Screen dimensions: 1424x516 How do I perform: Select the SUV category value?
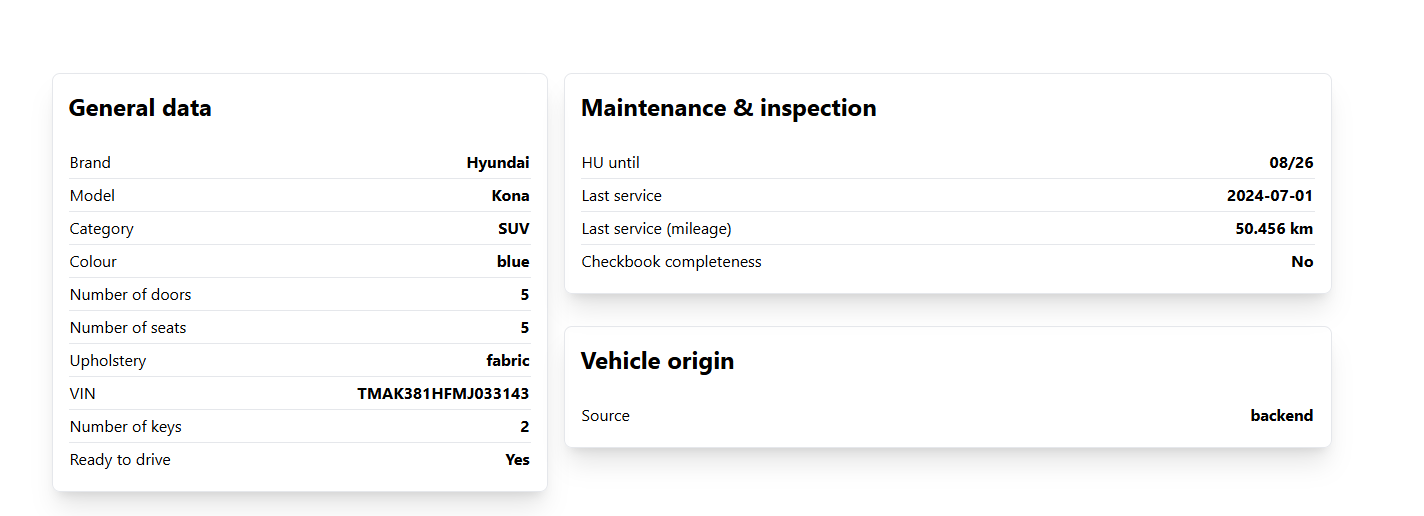513,228
